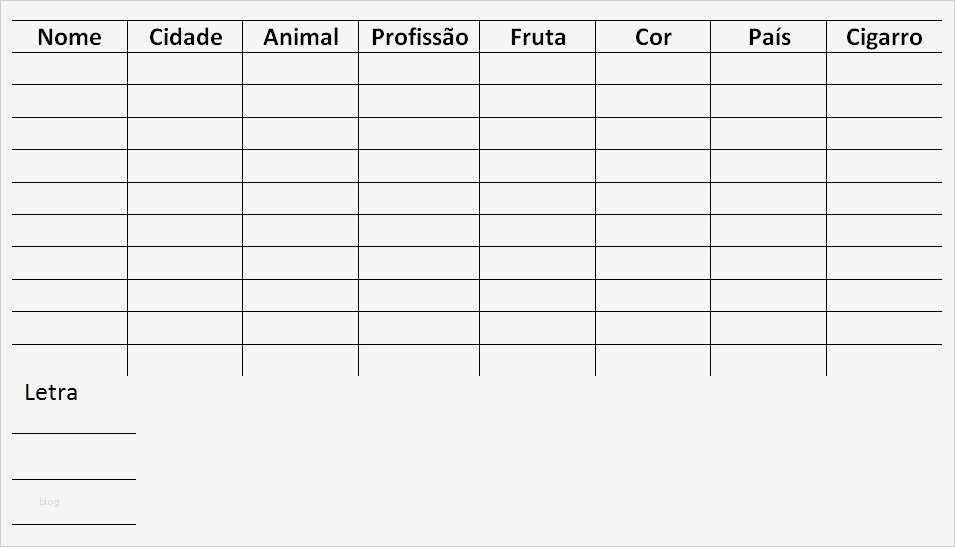
Task: Click the Profissão column header
Action: click(419, 37)
